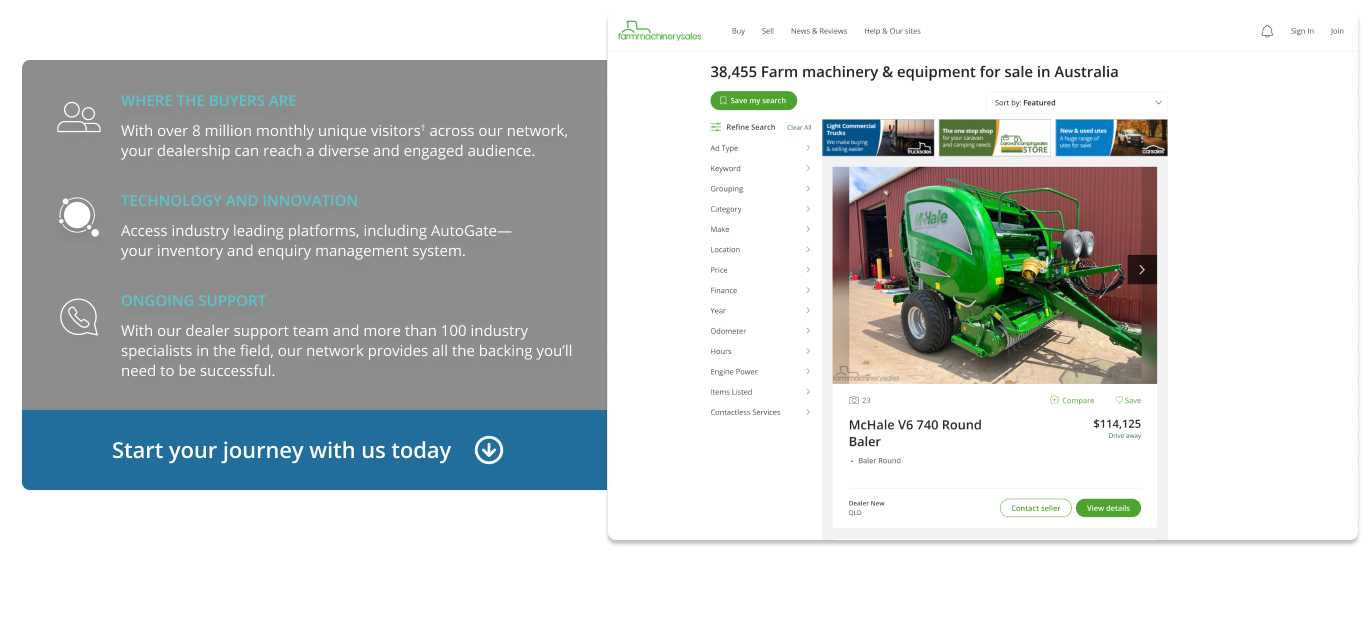Click the Save heart icon
1368x622 pixels.
pyautogui.click(x=1119, y=400)
